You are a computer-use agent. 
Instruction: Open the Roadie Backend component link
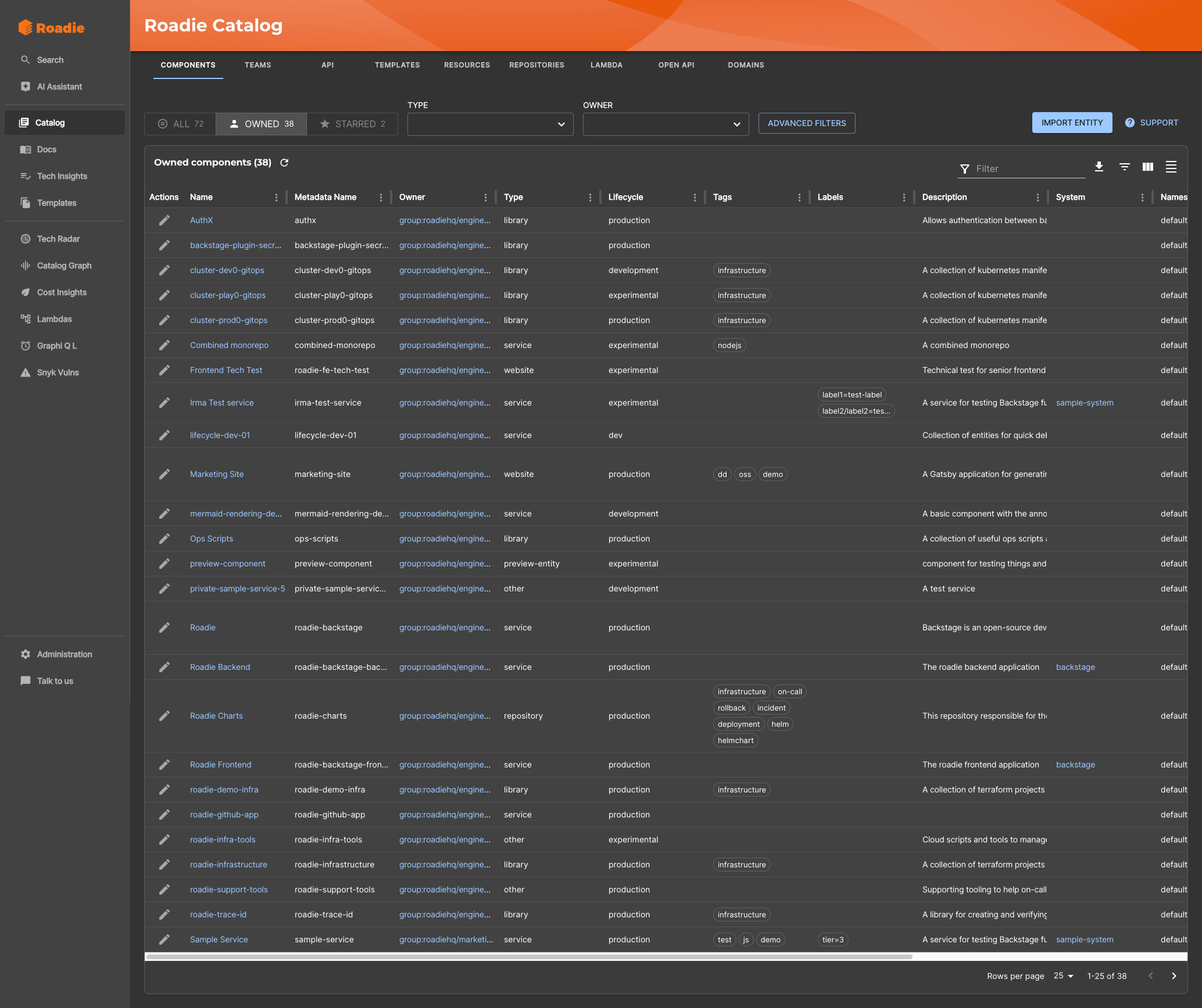(220, 667)
